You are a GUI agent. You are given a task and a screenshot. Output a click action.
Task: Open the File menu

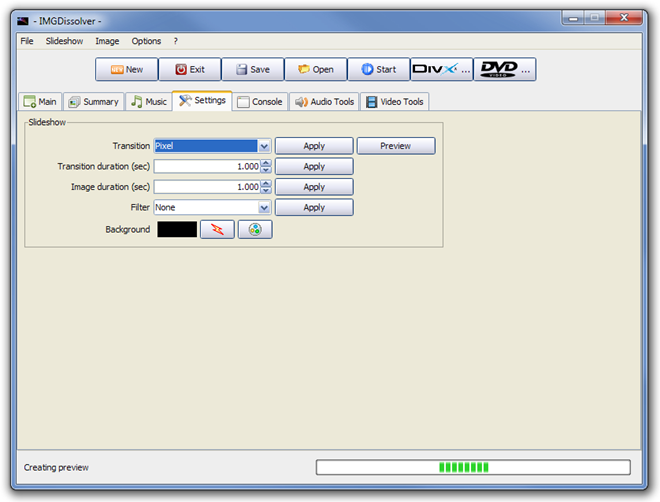[27, 41]
